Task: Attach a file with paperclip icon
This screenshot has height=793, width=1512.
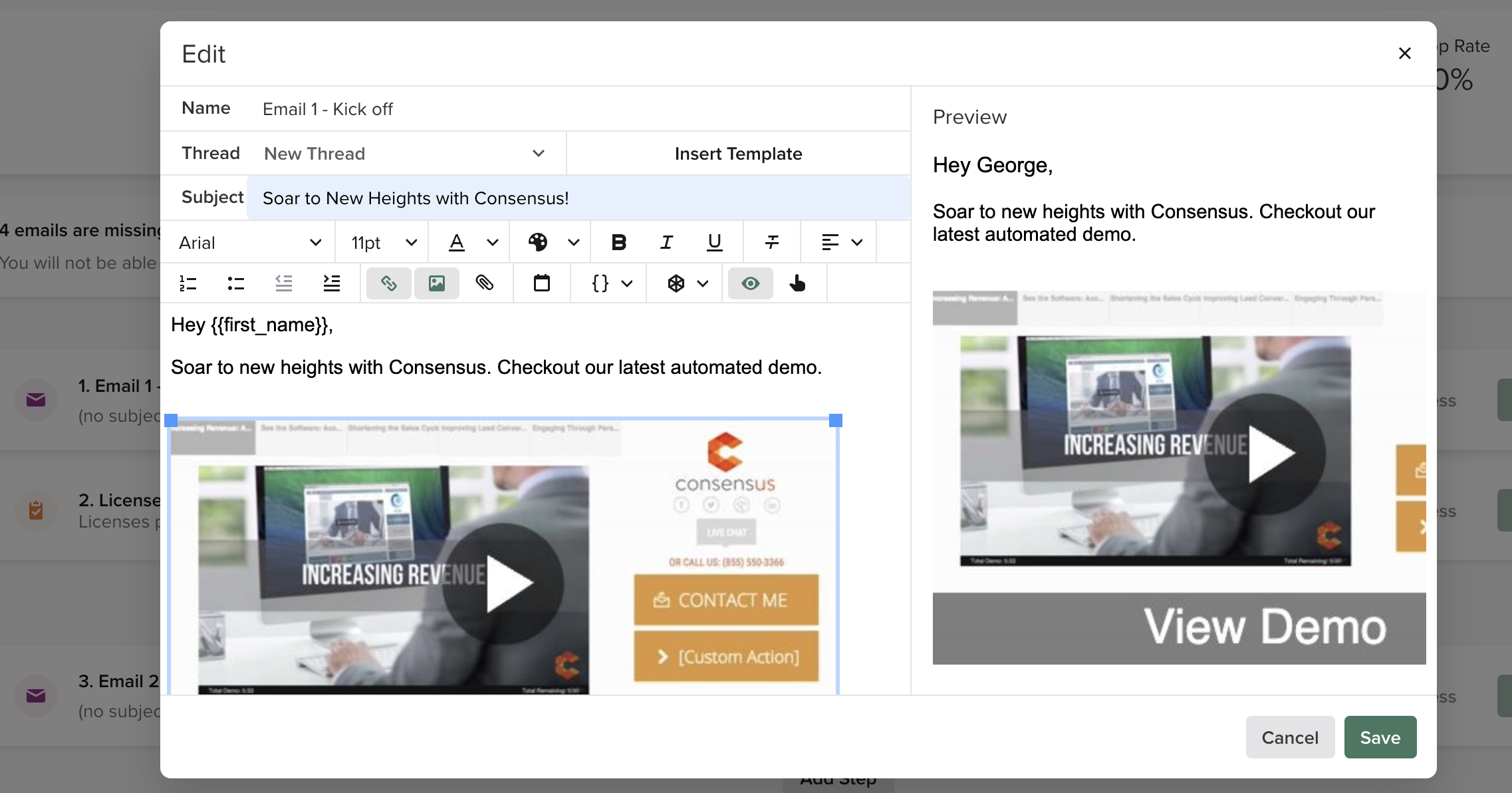Action: coord(485,284)
